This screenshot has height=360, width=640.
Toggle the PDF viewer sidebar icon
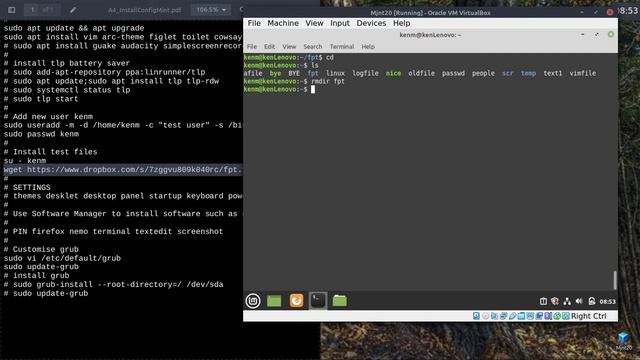click(x=11, y=10)
